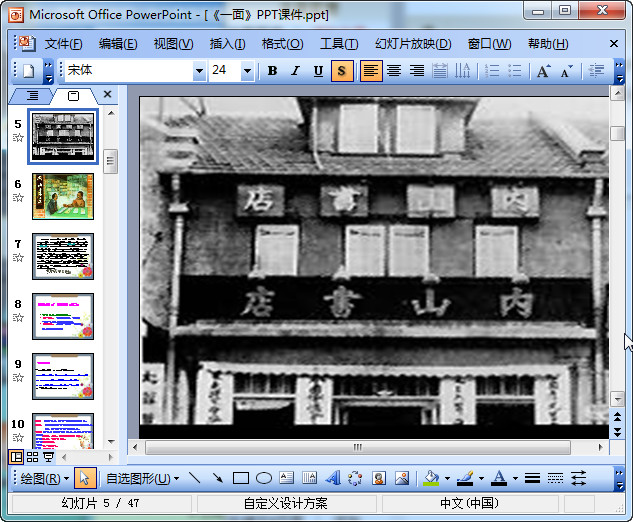Select slide 7 thumbnail
Screen dimensions: 633x522
[x=63, y=256]
